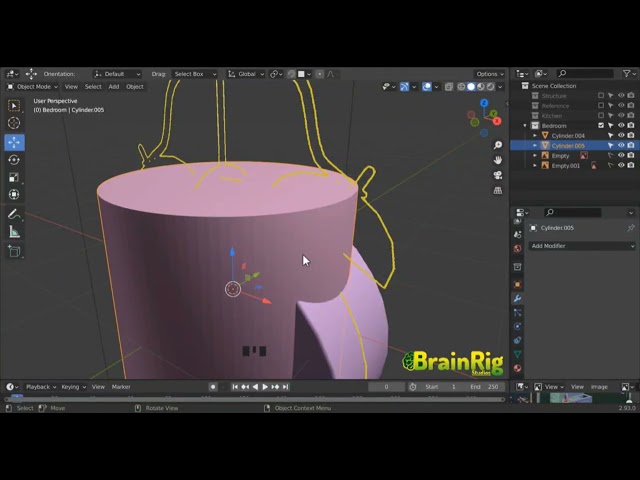The image size is (640, 480).
Task: Open the Object properties orange square tab
Action: click(x=517, y=284)
